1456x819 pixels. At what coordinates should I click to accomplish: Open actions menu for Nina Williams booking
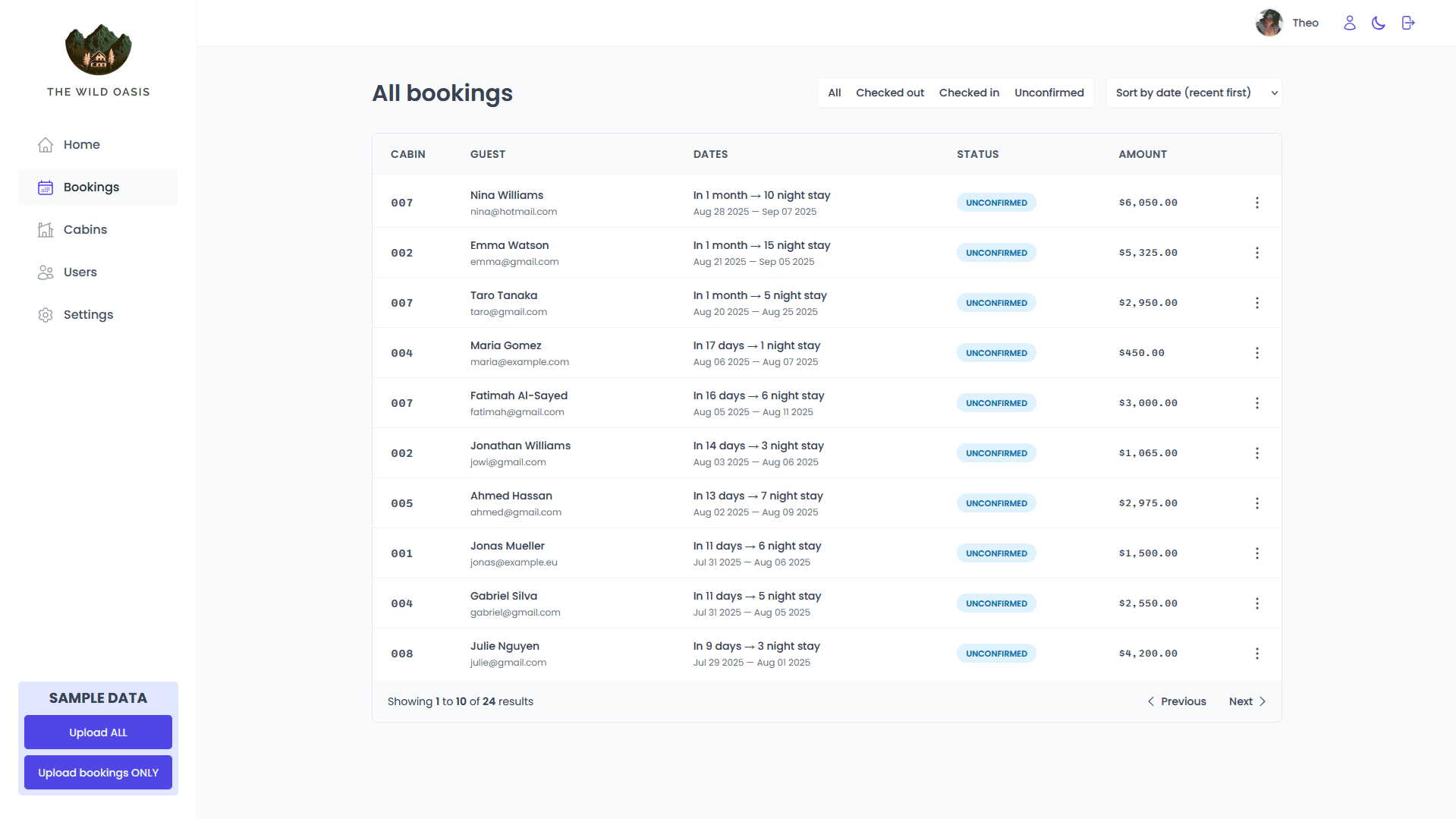coord(1257,202)
